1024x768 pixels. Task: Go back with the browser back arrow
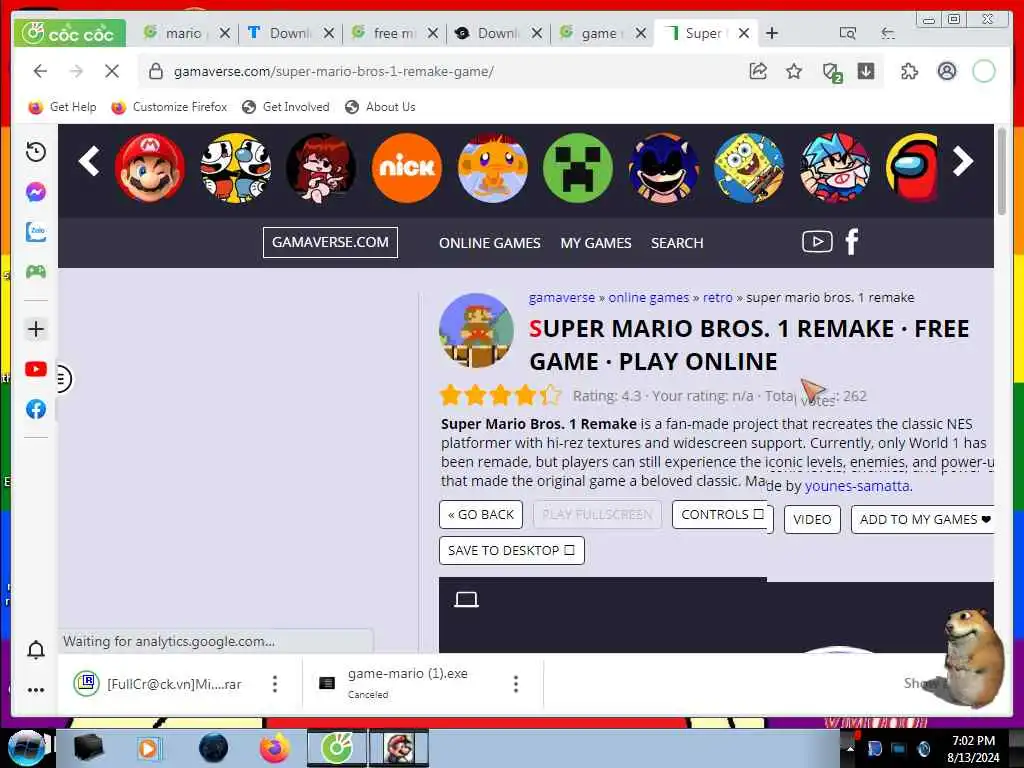pyautogui.click(x=40, y=71)
